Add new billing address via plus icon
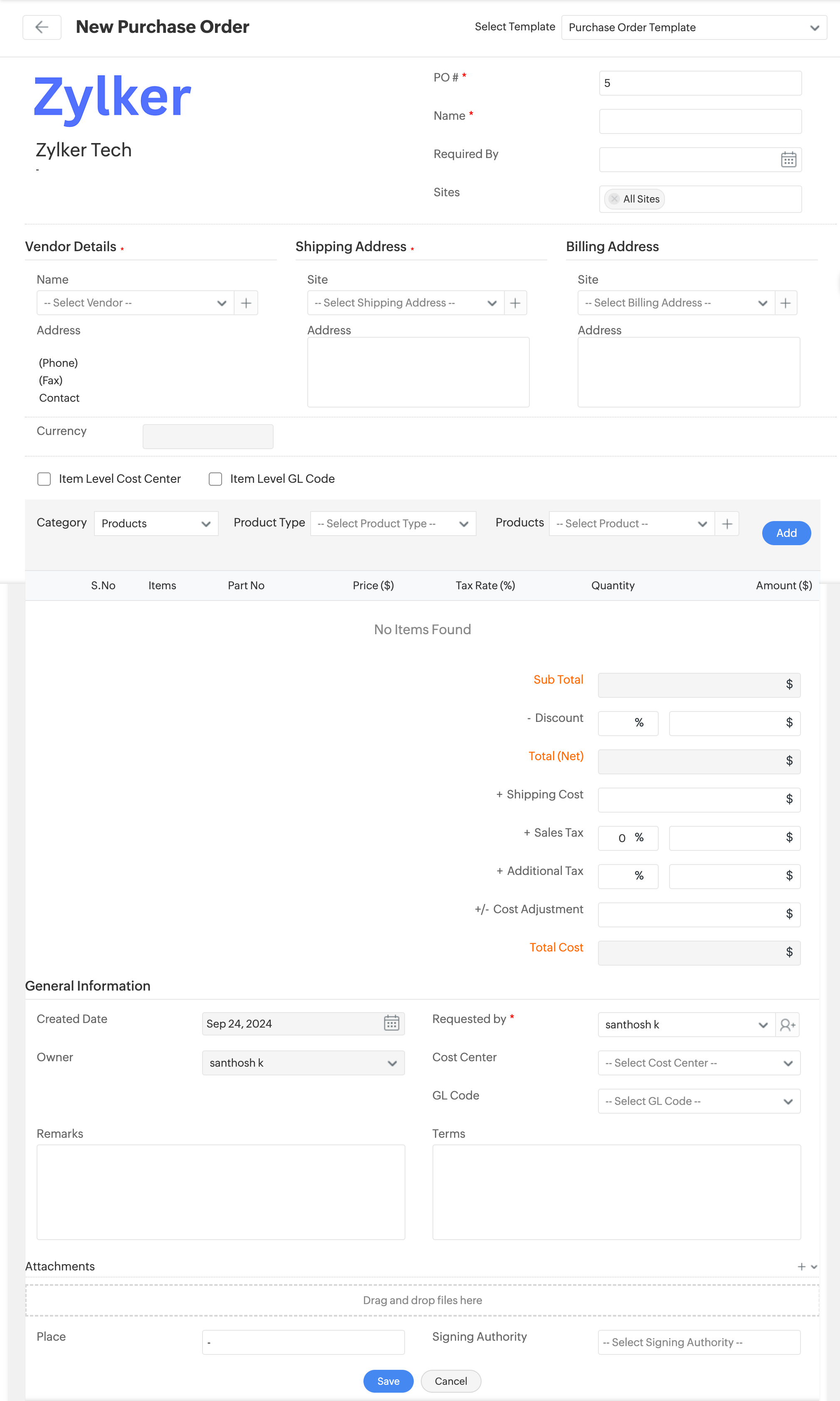Screen dimensions: 840x1401 [785, 303]
